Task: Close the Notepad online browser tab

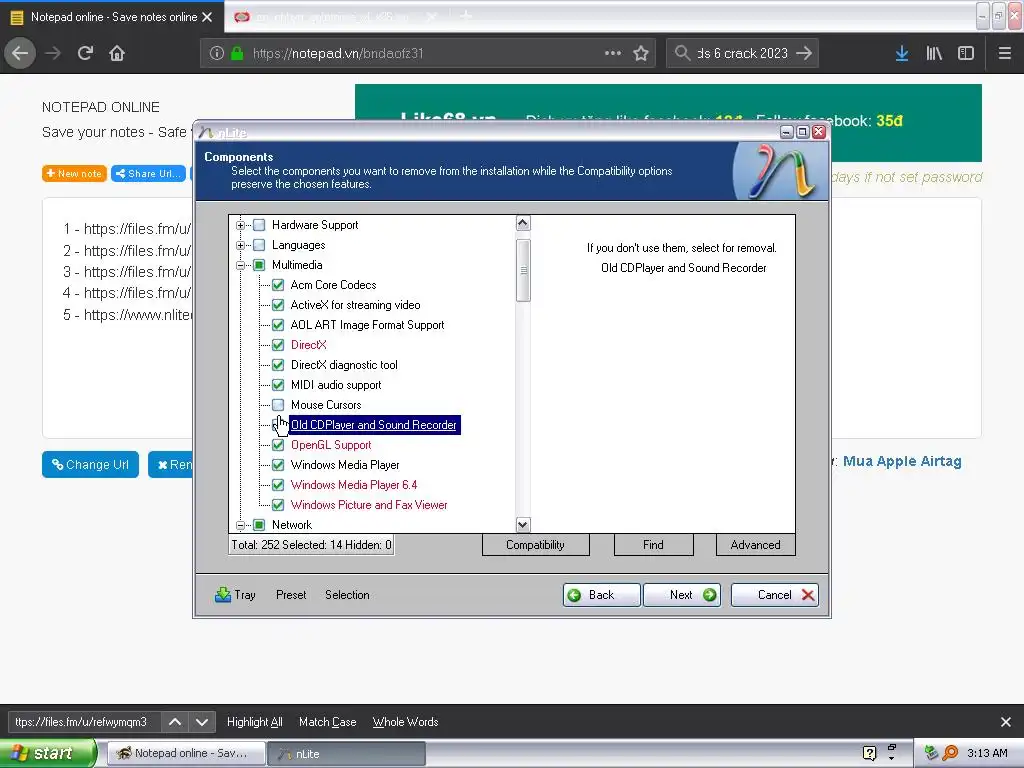Action: pos(207,17)
